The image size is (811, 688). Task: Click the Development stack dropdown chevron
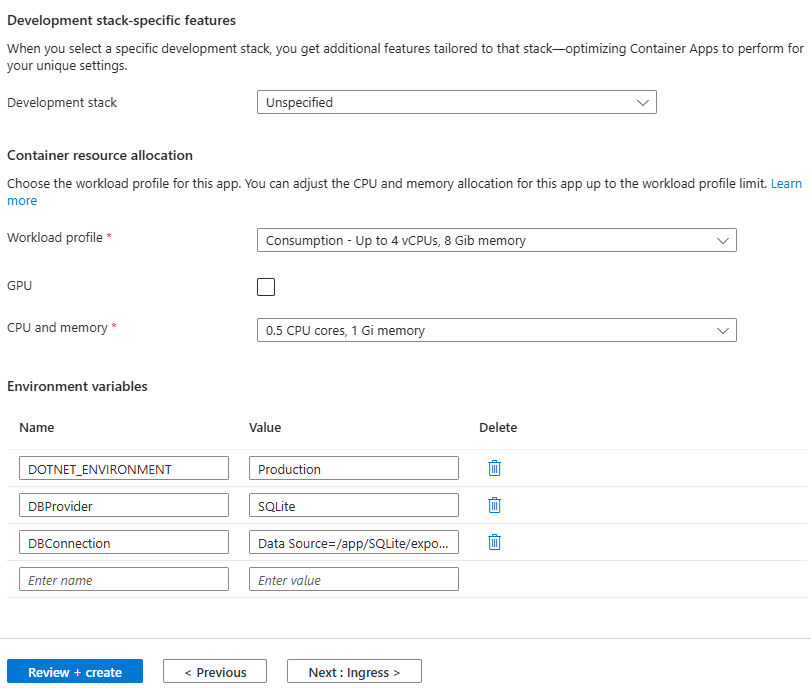[643, 102]
